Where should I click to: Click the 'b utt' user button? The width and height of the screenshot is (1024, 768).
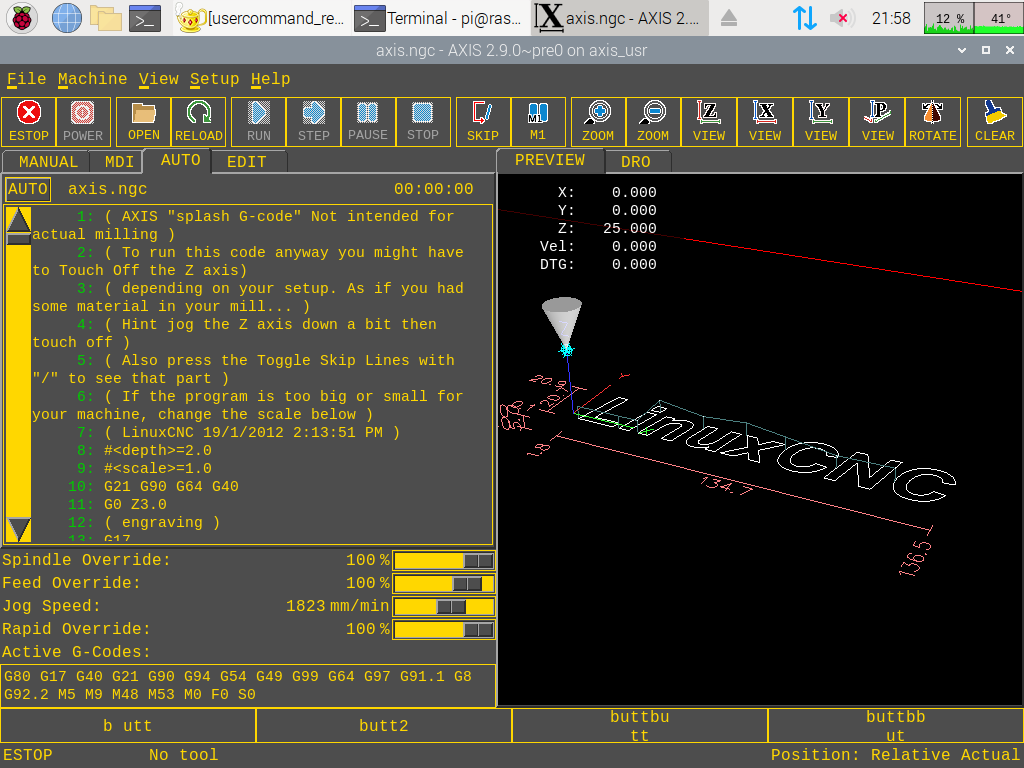(128, 726)
